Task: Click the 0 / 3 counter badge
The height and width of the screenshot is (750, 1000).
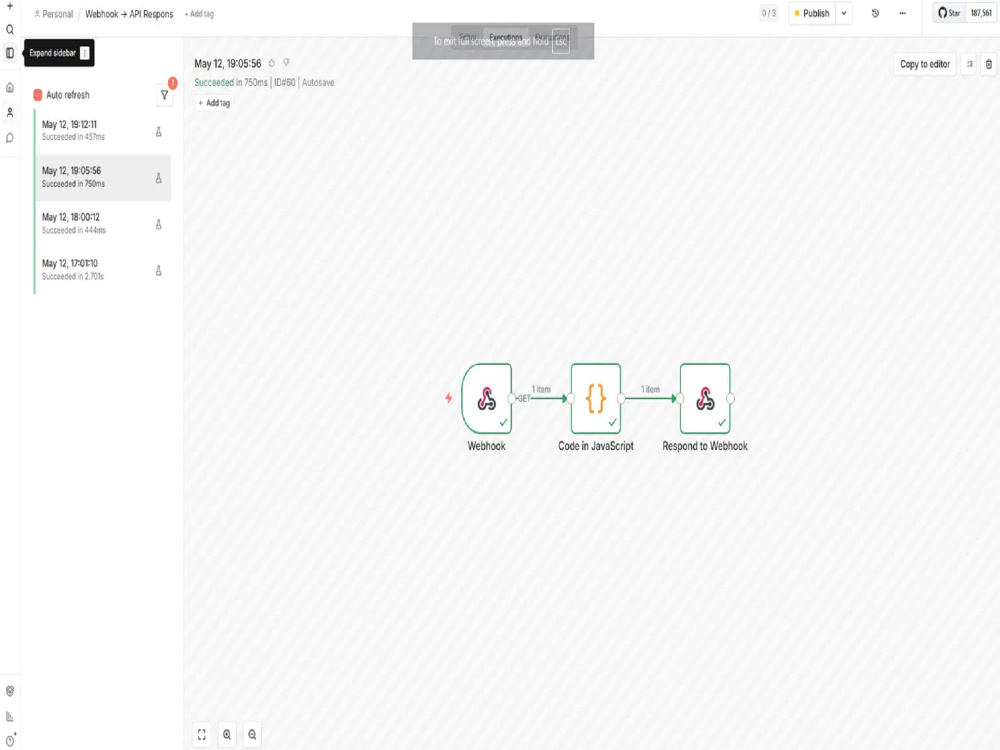Action: [x=769, y=13]
